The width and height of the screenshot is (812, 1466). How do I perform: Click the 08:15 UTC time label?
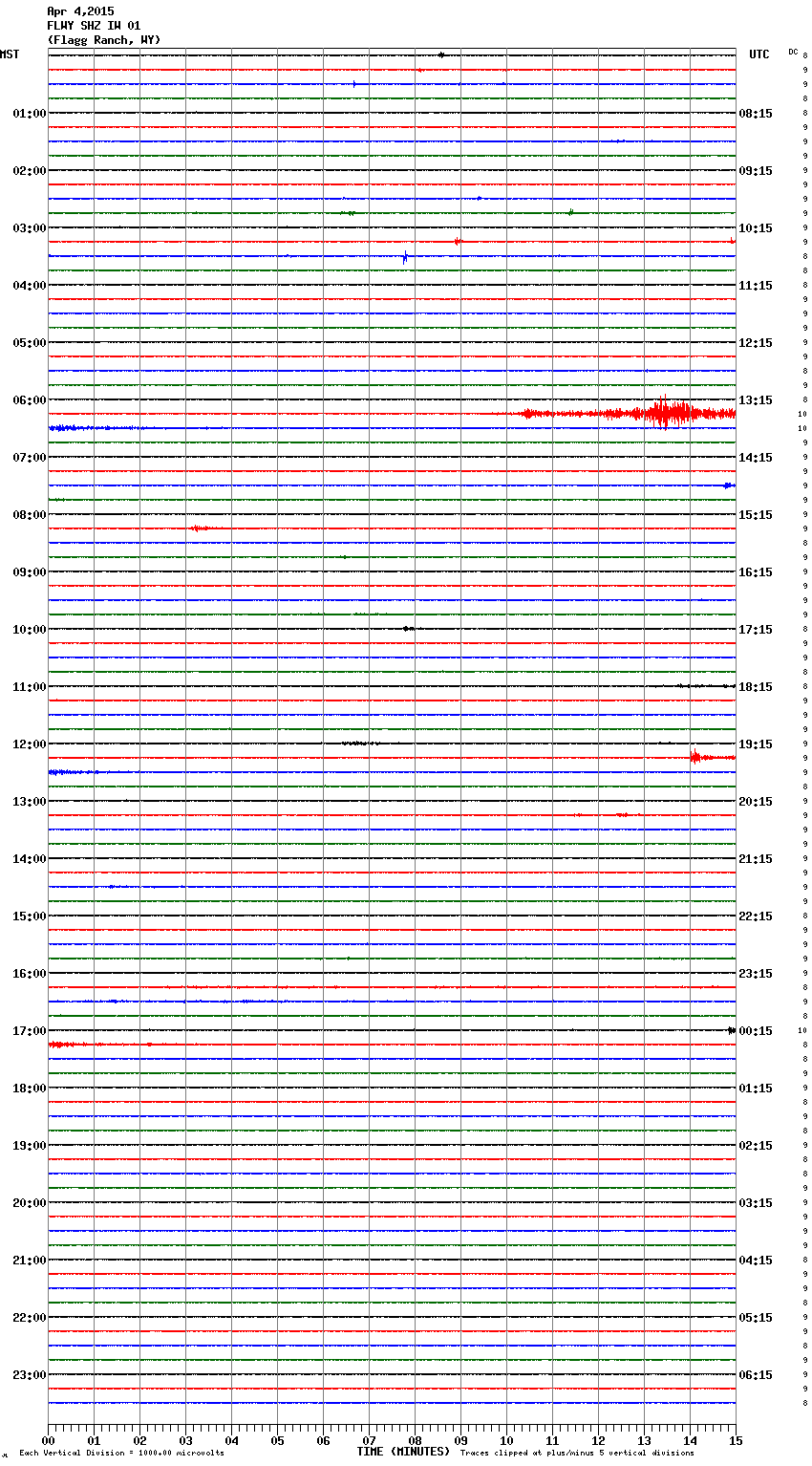click(x=756, y=114)
